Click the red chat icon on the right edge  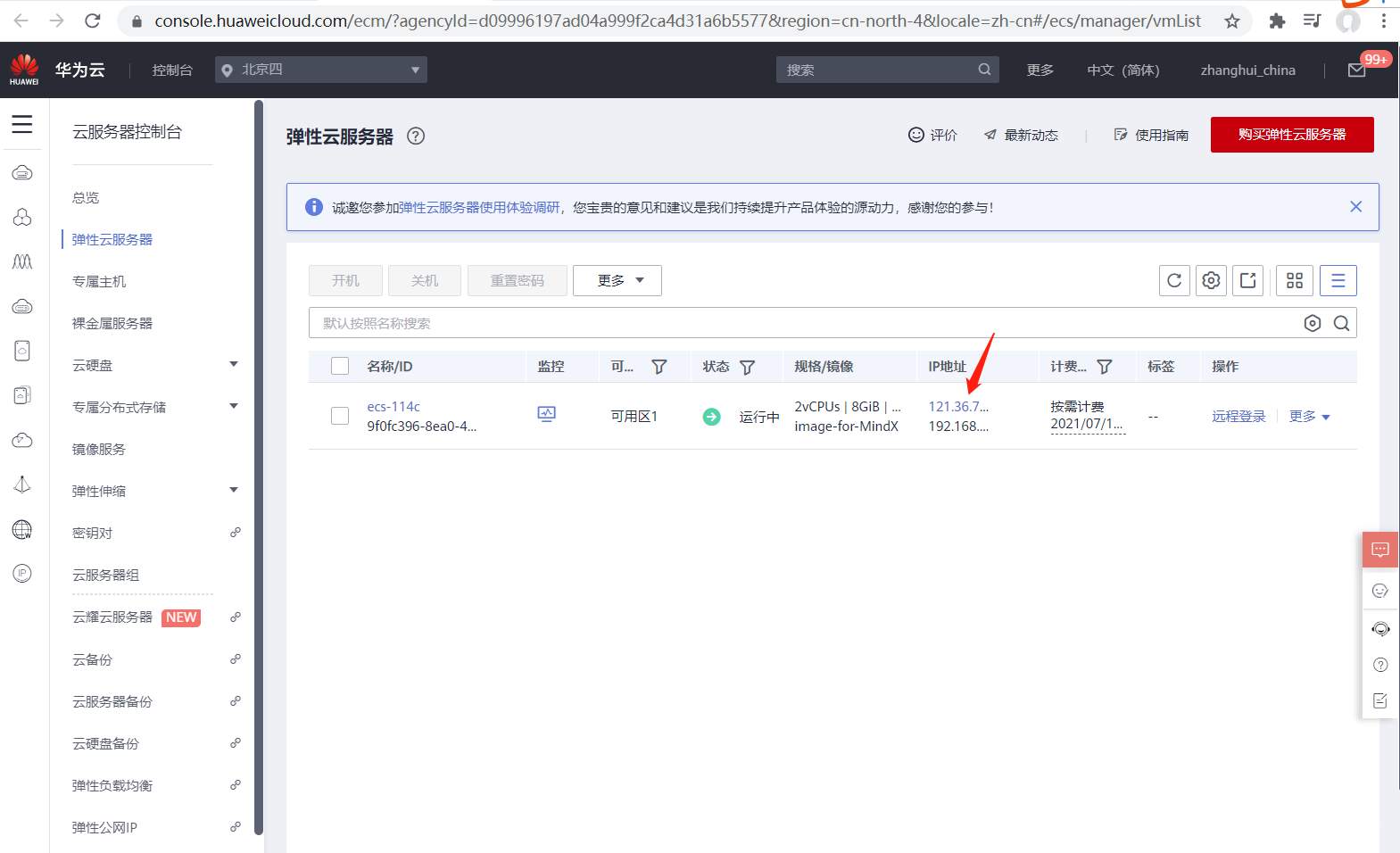point(1380,550)
